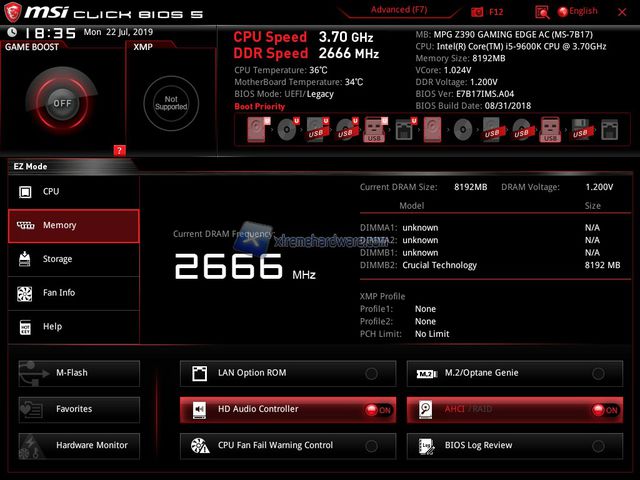Click the first hard disk boot priority icon

260,129
